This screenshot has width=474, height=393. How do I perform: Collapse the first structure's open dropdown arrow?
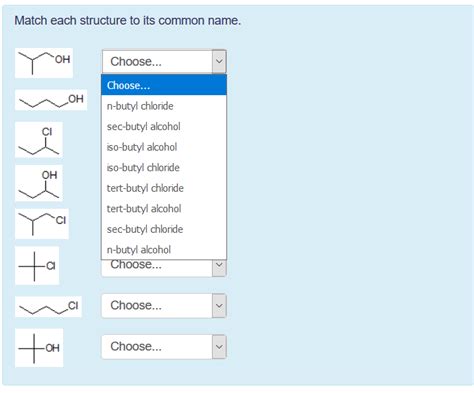click(x=219, y=61)
